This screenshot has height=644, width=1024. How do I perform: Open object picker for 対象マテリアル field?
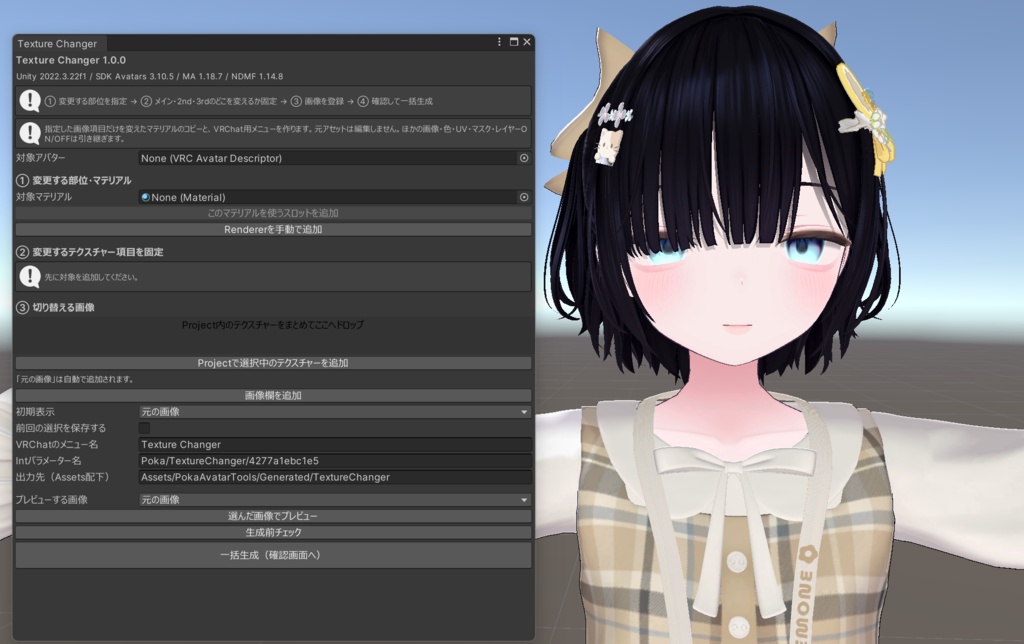tap(524, 197)
